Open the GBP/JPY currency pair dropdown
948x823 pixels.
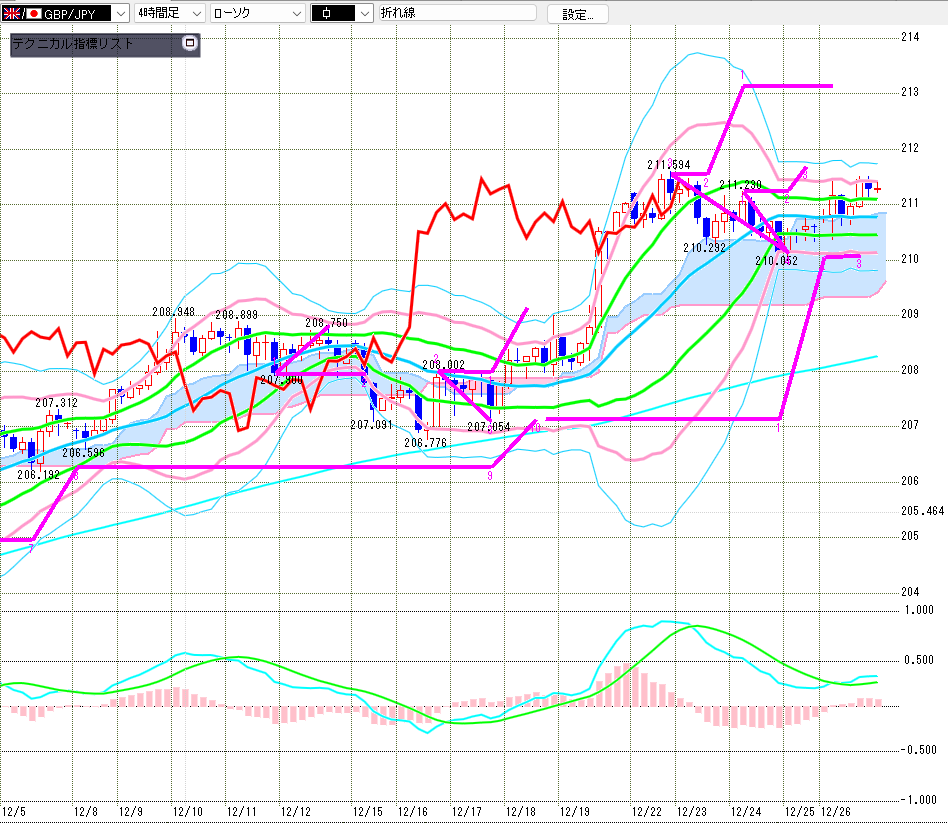pos(120,13)
